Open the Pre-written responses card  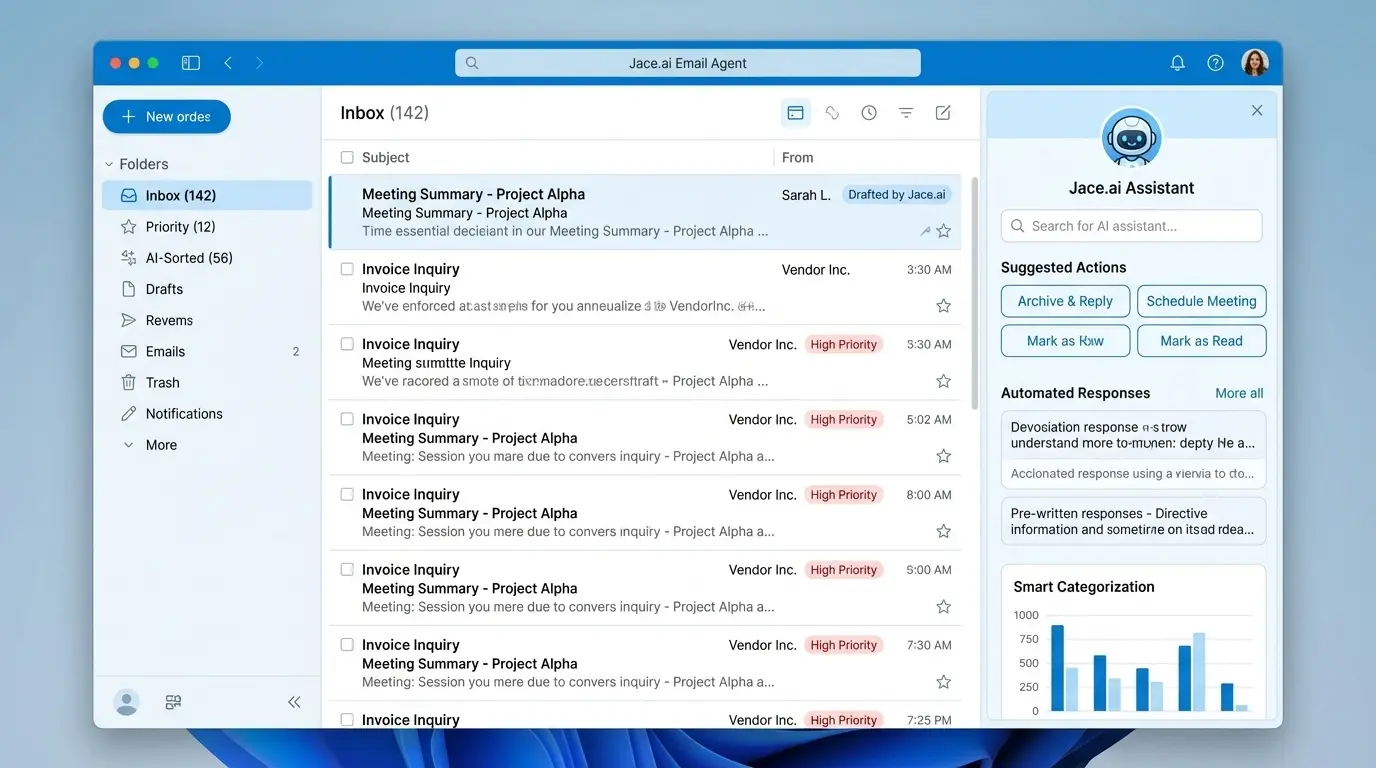[1133, 521]
